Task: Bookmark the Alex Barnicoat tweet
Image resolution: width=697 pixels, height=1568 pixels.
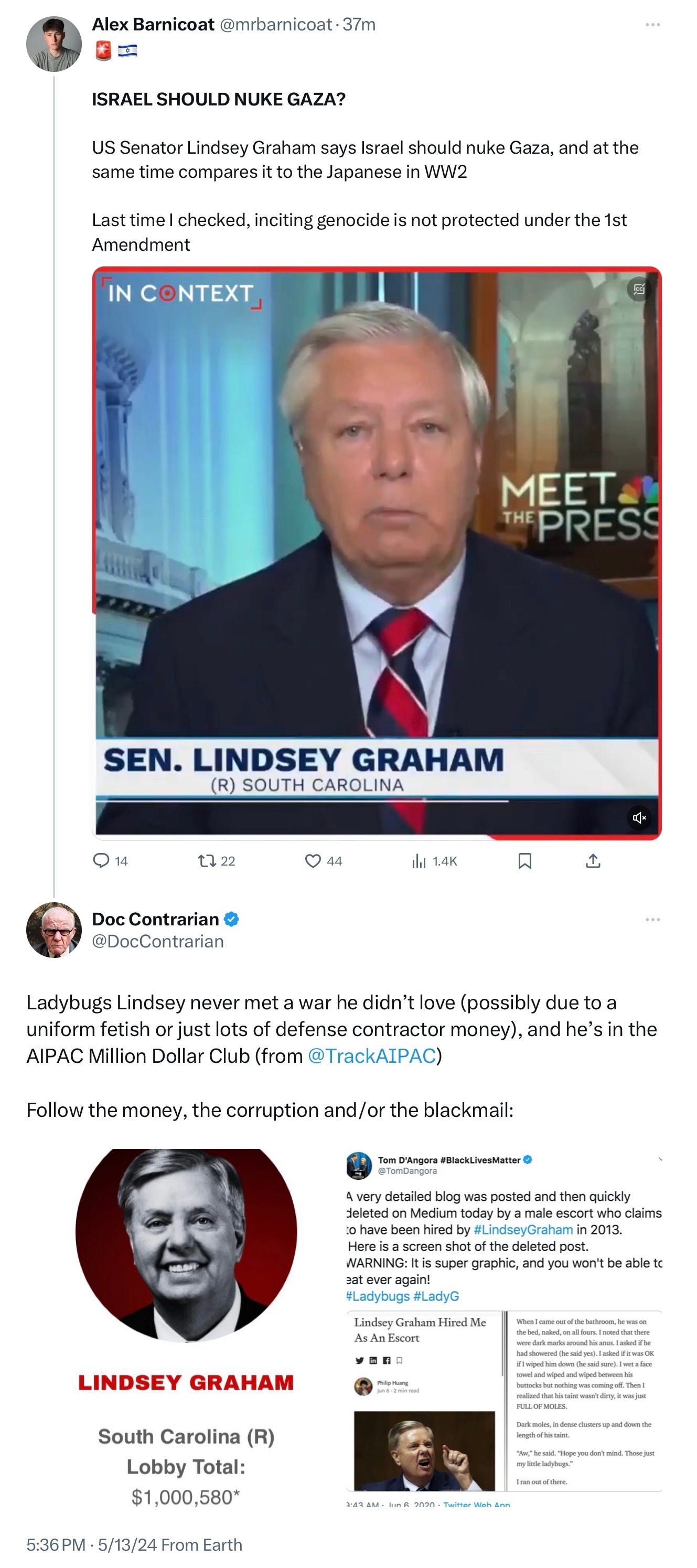Action: click(x=525, y=861)
